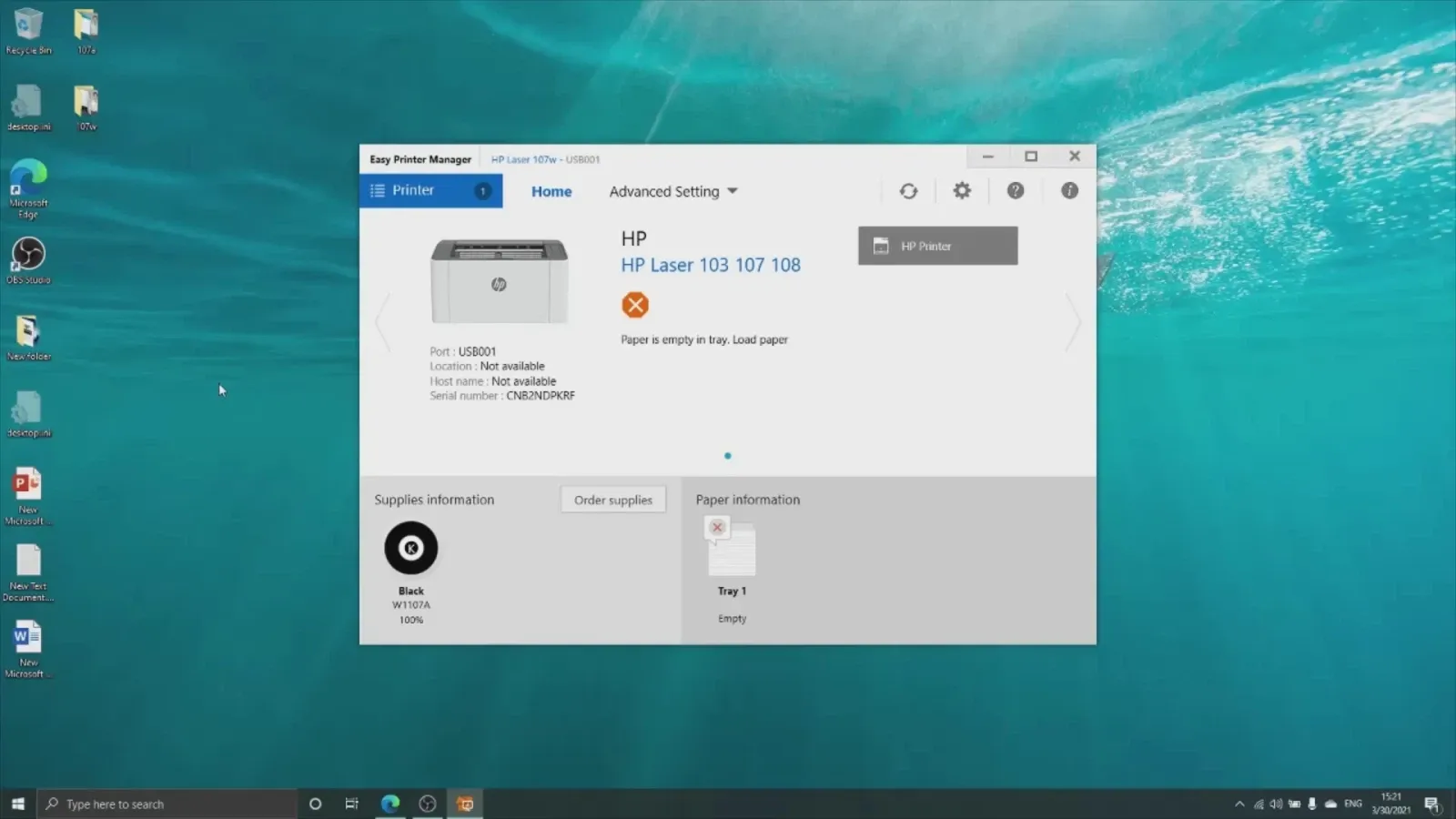The height and width of the screenshot is (819, 1456).
Task: Select the New Text Document desktop icon
Action: pos(28,572)
